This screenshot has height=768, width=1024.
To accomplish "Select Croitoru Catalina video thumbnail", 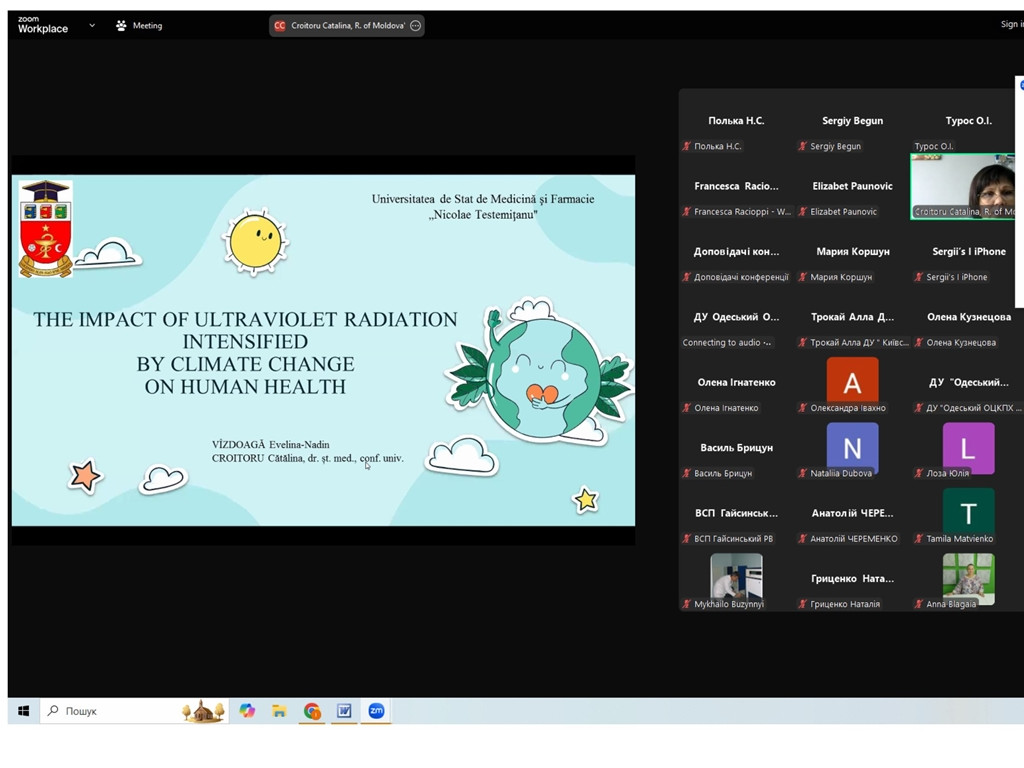I will (x=963, y=186).
